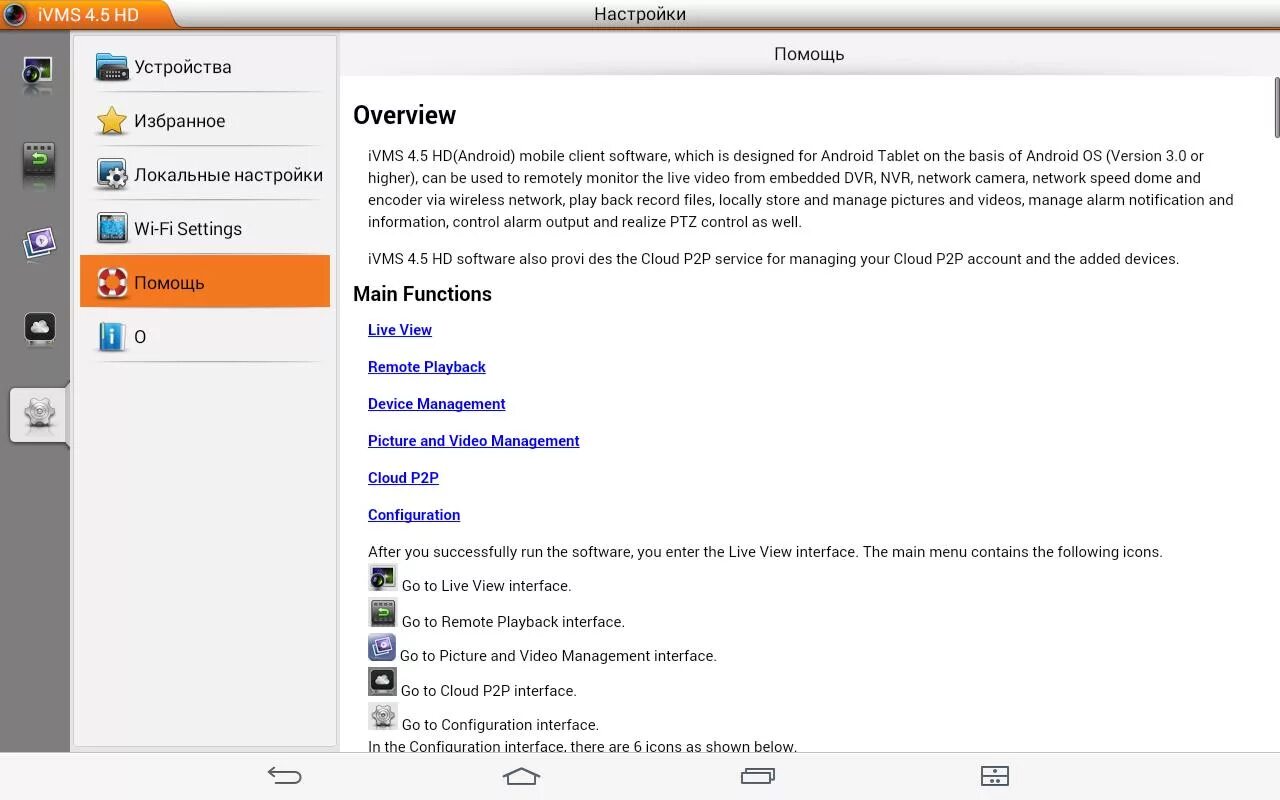Tap the Android back navigation button
The width and height of the screenshot is (1280, 800).
pos(284,776)
